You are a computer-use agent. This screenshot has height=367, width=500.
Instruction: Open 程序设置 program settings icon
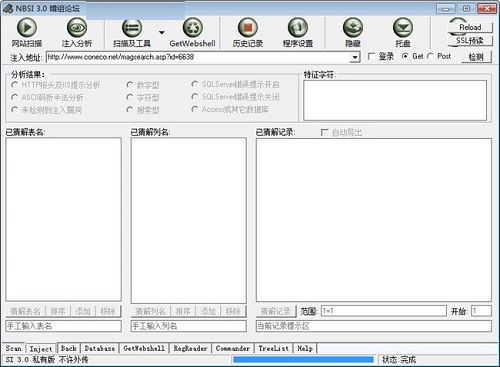[x=298, y=28]
